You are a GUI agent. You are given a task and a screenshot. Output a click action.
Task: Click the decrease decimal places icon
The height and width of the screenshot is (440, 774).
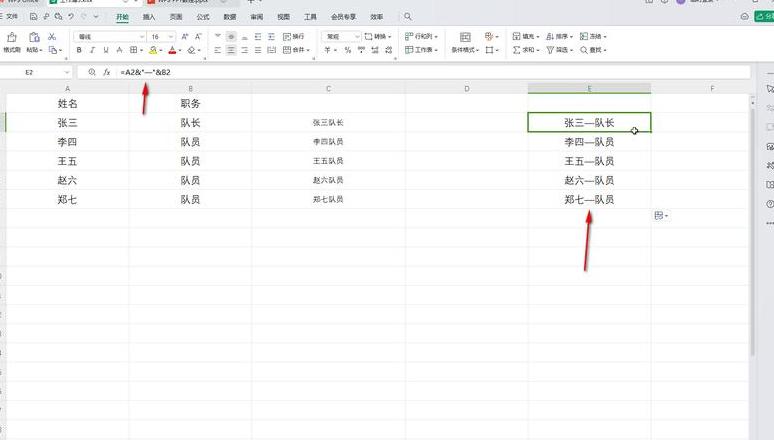coord(388,50)
